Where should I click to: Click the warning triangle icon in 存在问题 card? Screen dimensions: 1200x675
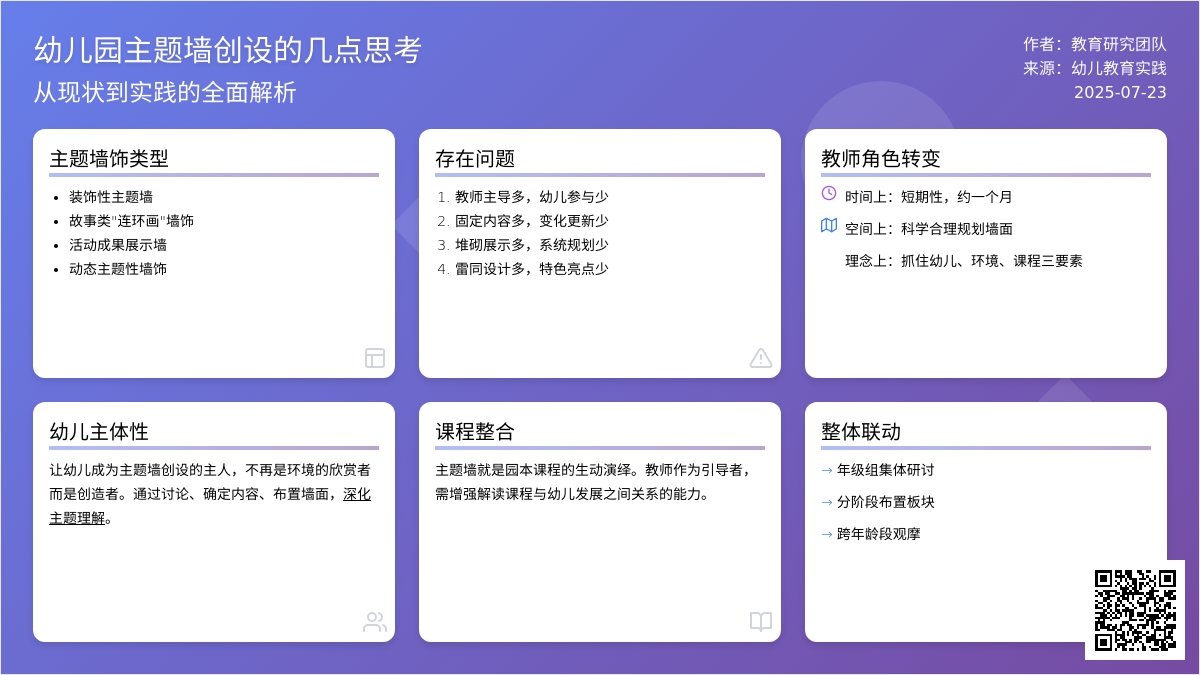tap(761, 358)
